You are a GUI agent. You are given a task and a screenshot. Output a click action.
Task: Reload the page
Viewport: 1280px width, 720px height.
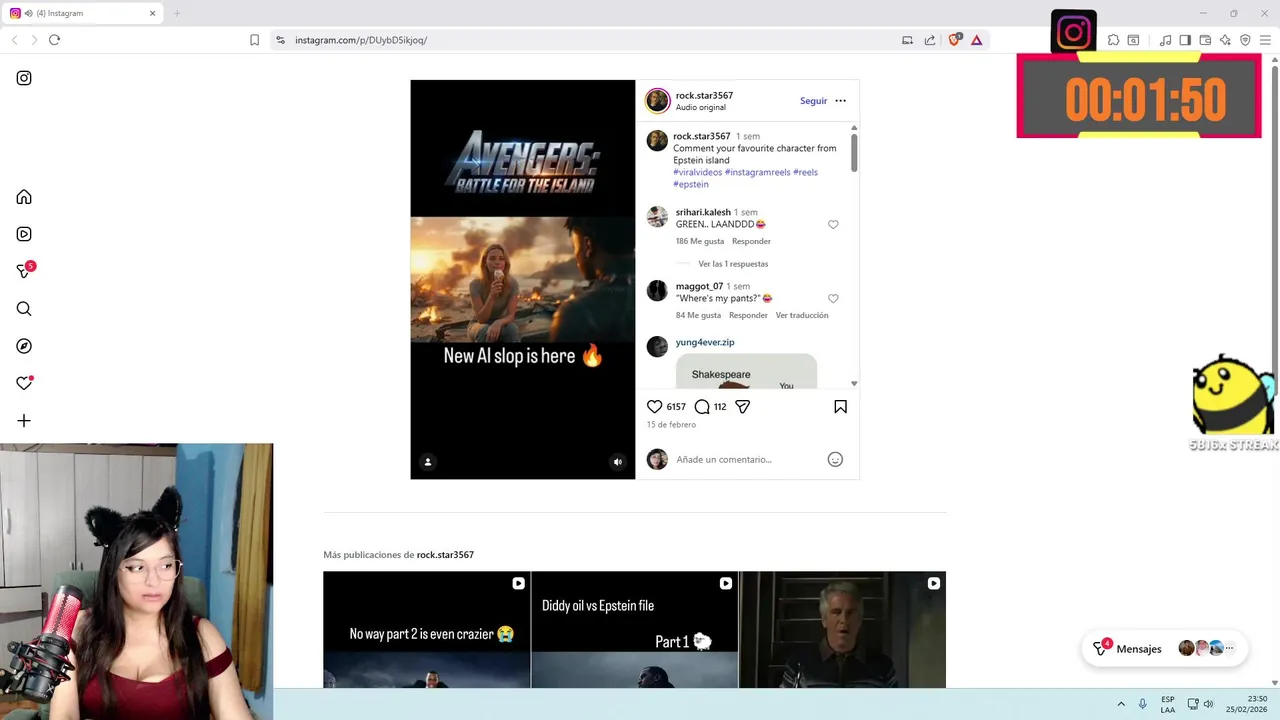(x=54, y=40)
